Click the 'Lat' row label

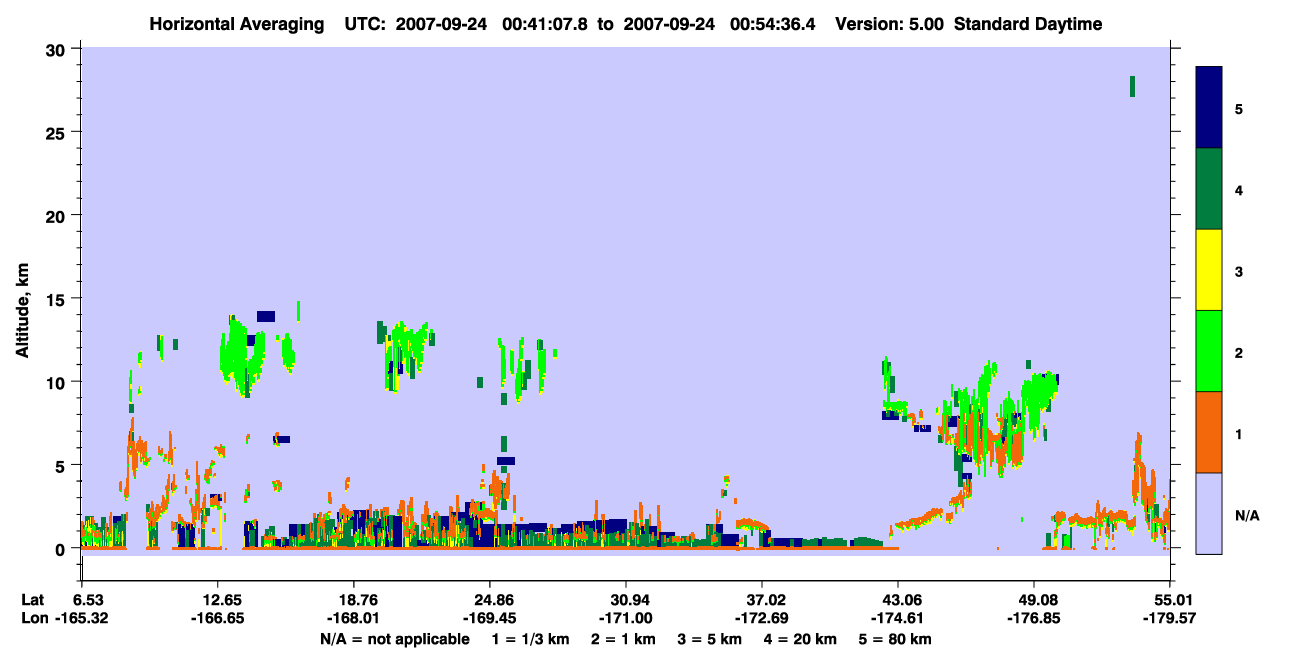coord(32,600)
